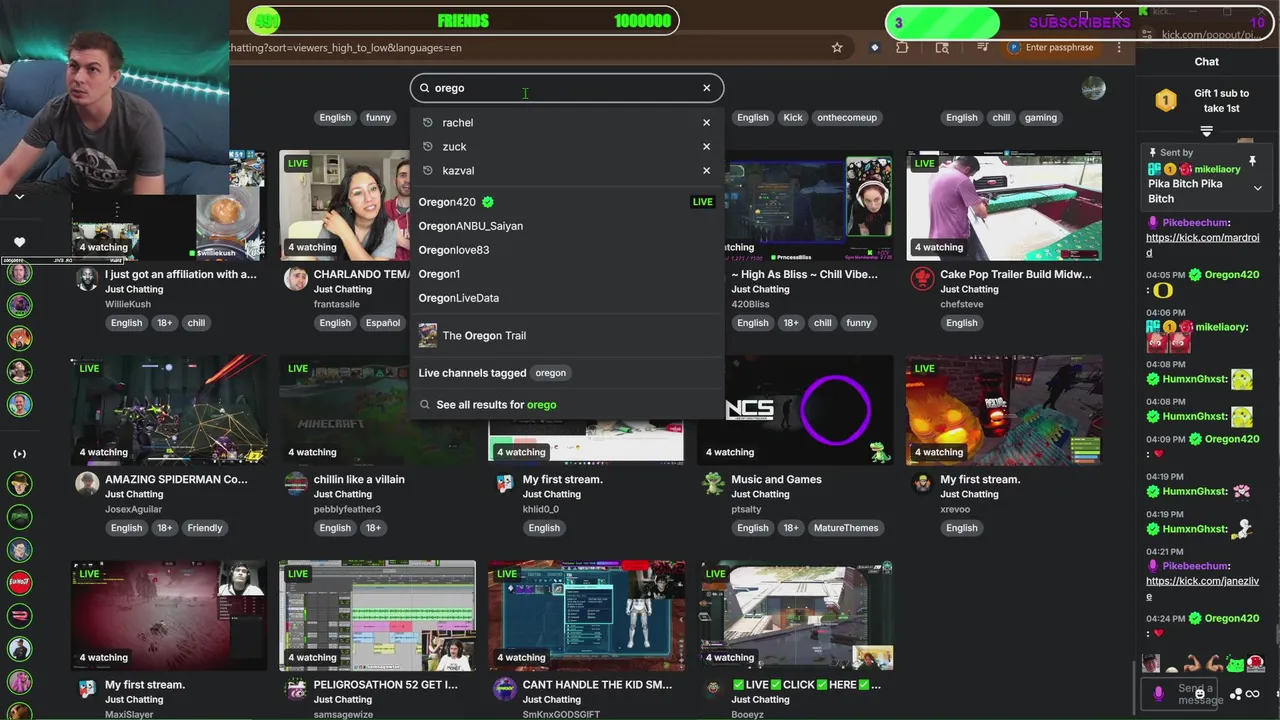
Task: Bookmark the page with the star icon
Action: 837,47
